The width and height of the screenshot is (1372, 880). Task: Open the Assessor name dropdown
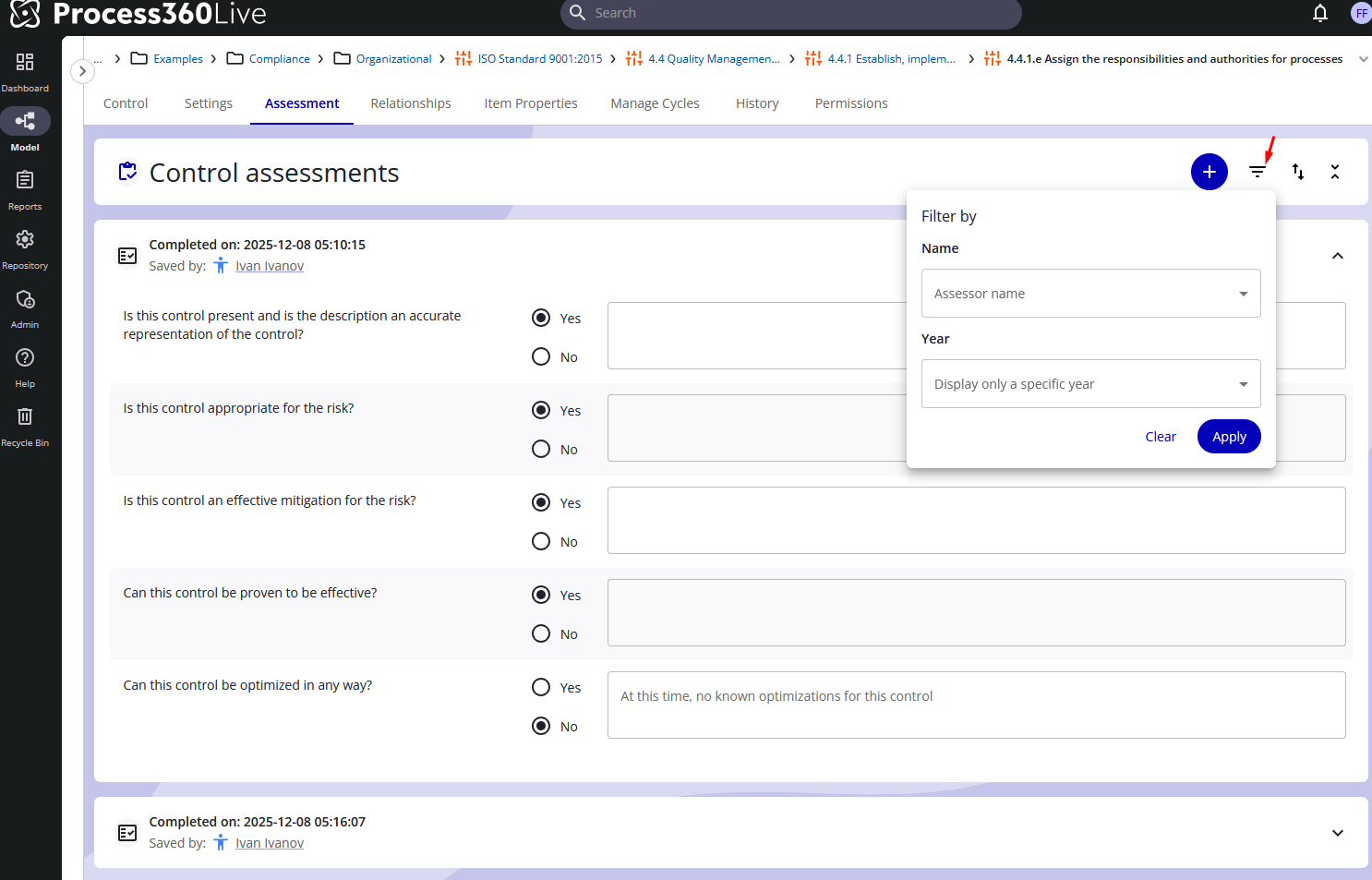1090,294
